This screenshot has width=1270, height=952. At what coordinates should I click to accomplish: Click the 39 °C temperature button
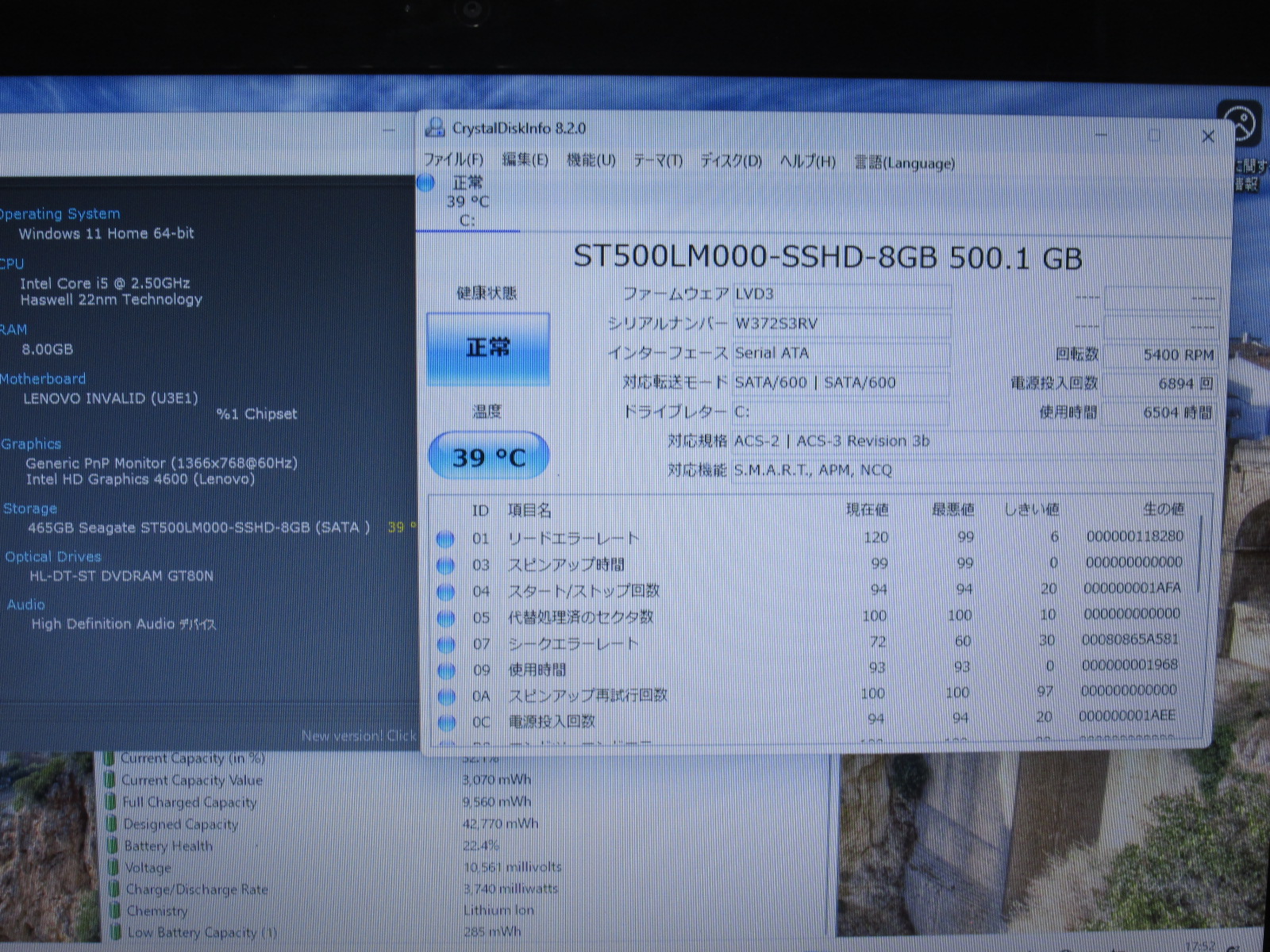pyautogui.click(x=488, y=457)
